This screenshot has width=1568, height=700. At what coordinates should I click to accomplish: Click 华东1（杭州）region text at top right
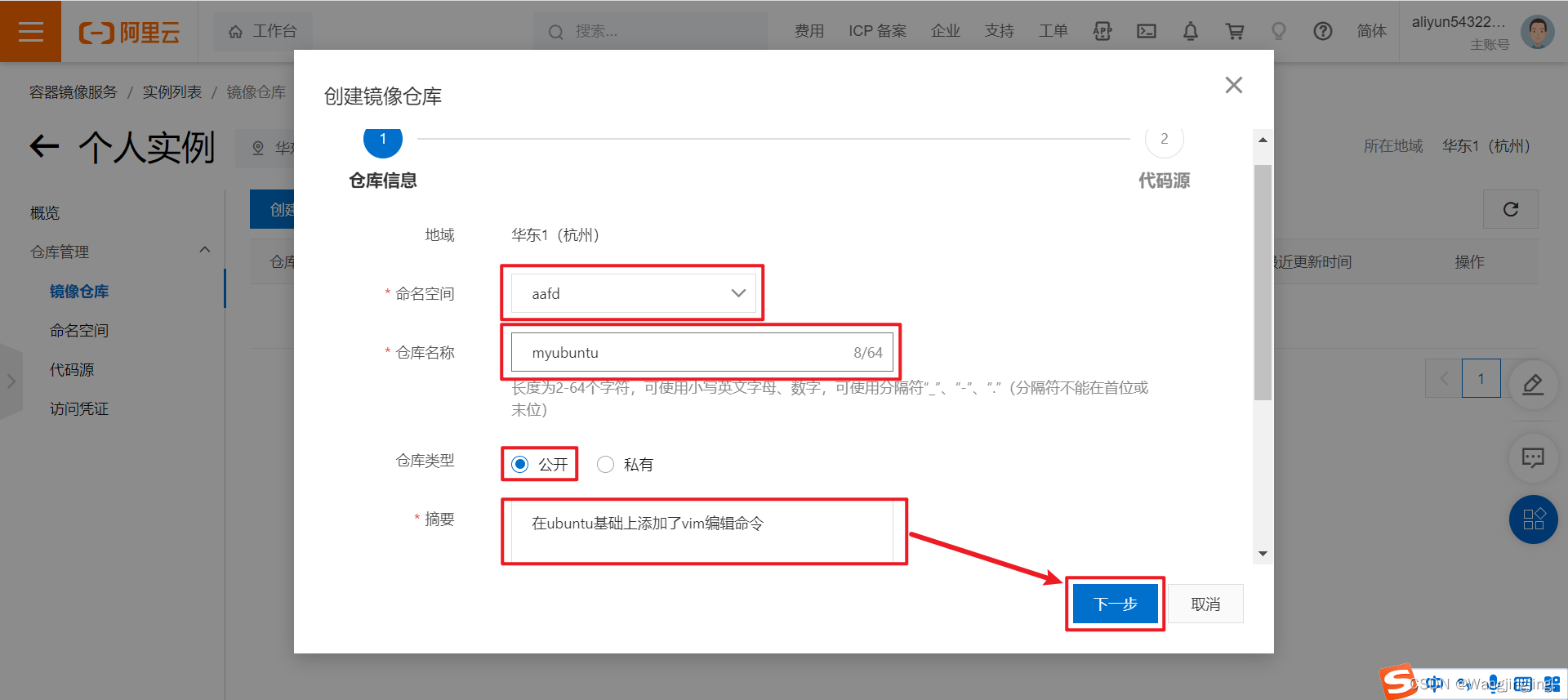coord(1486,146)
